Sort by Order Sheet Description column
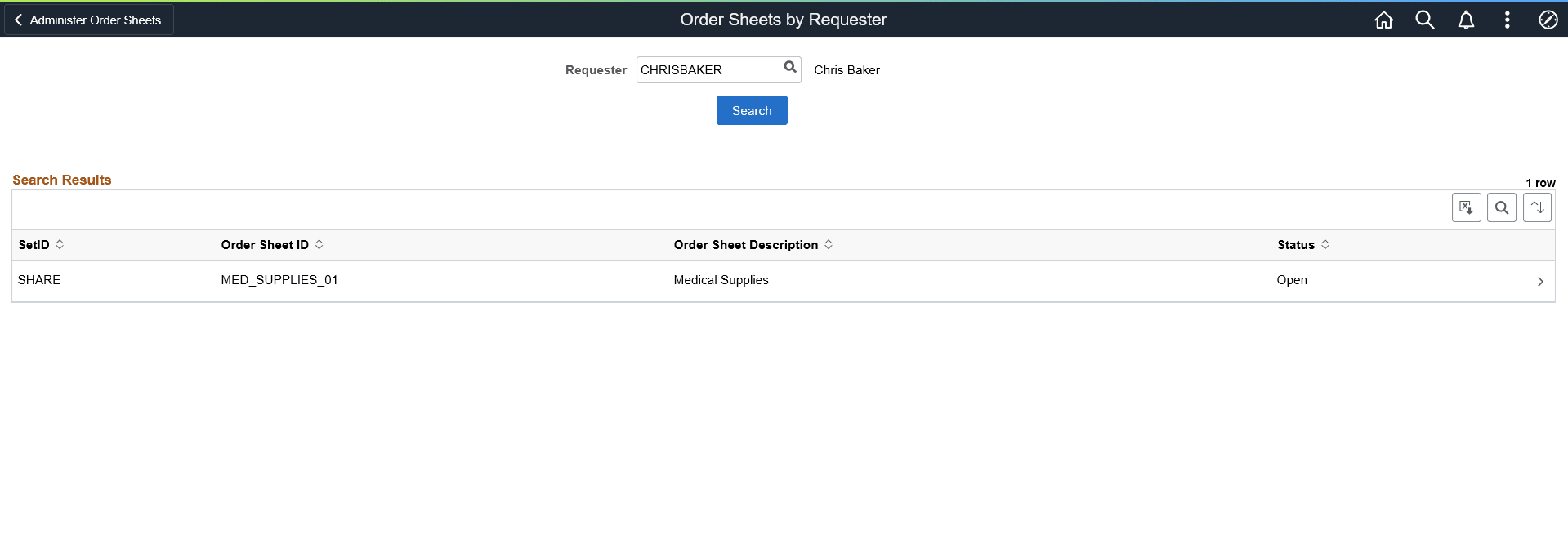This screenshot has height=543, width=1568. (x=753, y=245)
